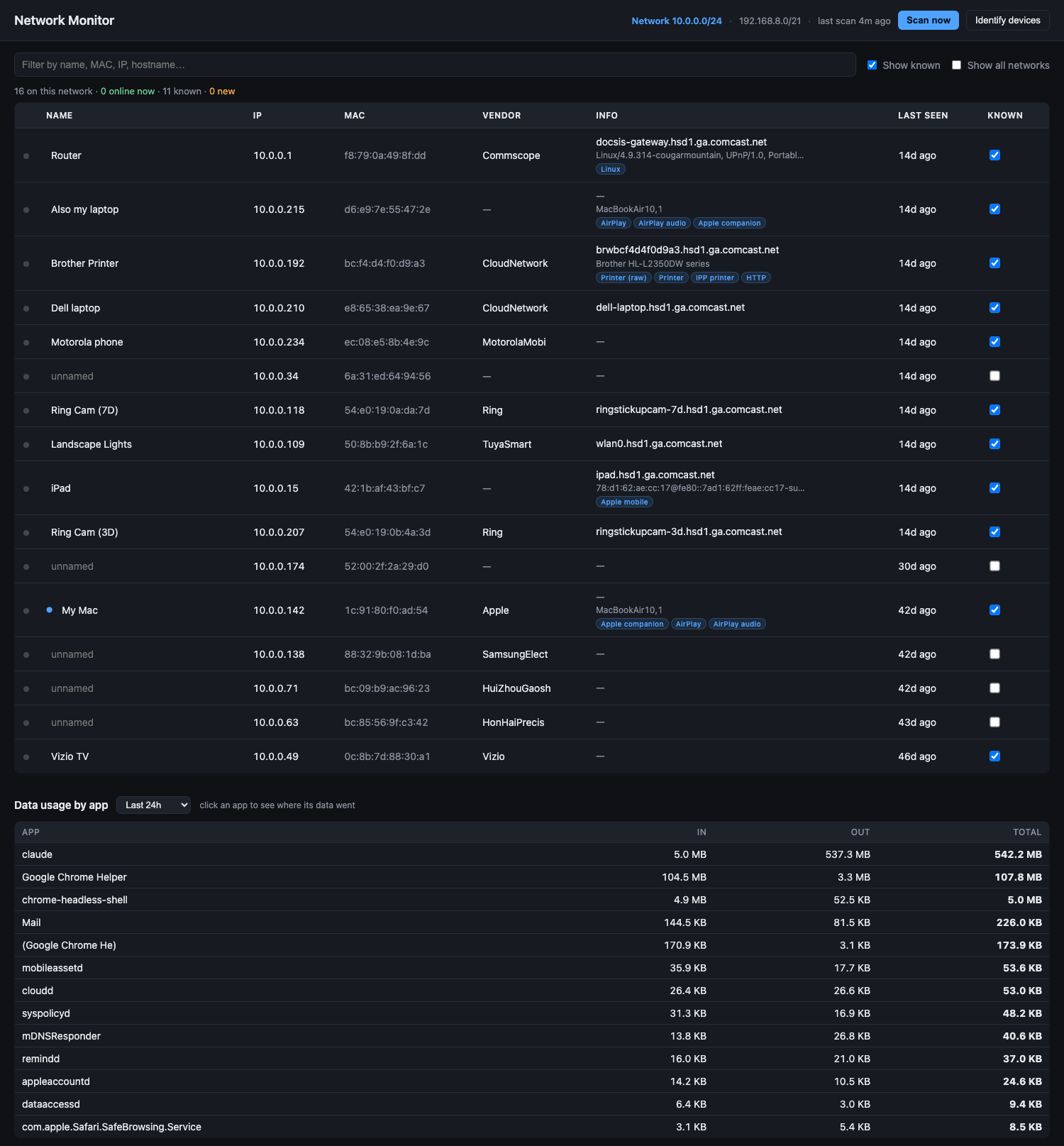Uncheck known for Landscape Lights
This screenshot has height=1146, width=1064.
(x=994, y=444)
